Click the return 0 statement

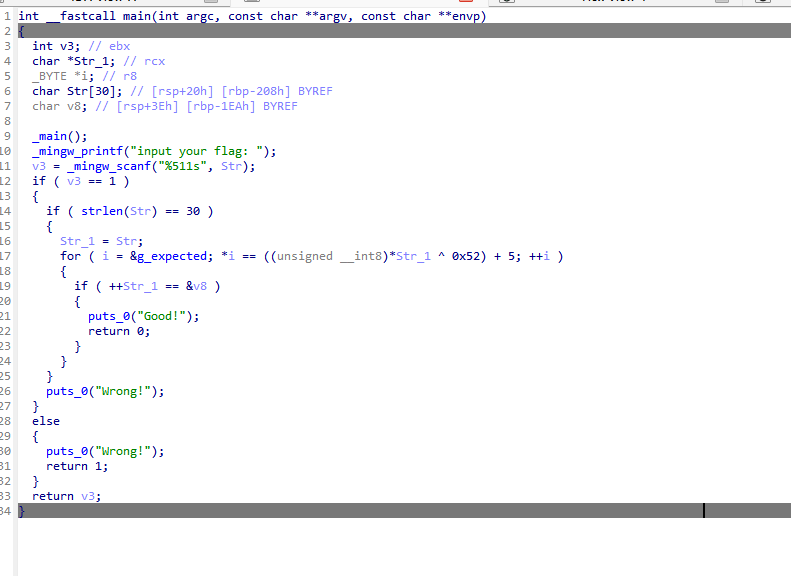(119, 331)
